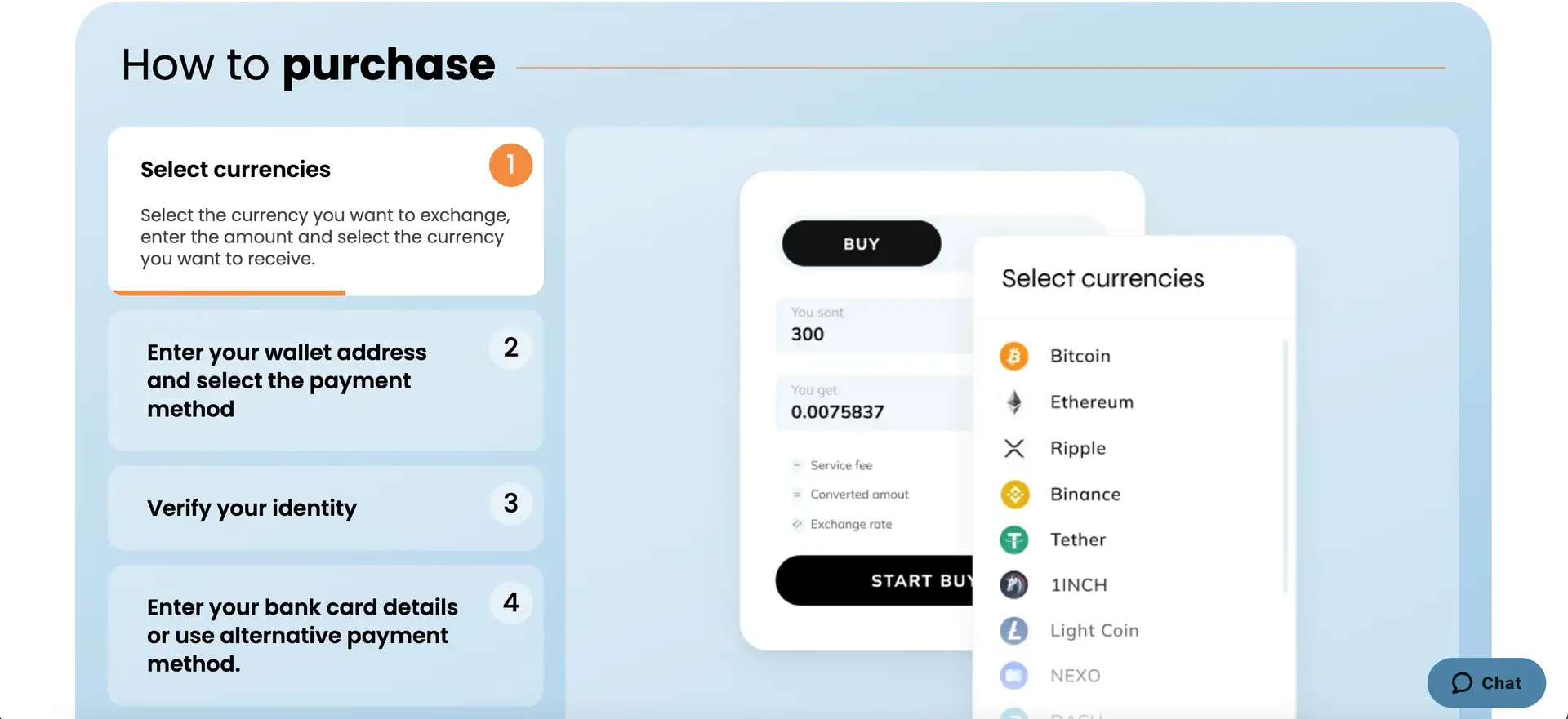The image size is (1568, 719).
Task: Click the 1INCH unicorn icon
Action: click(x=1014, y=584)
